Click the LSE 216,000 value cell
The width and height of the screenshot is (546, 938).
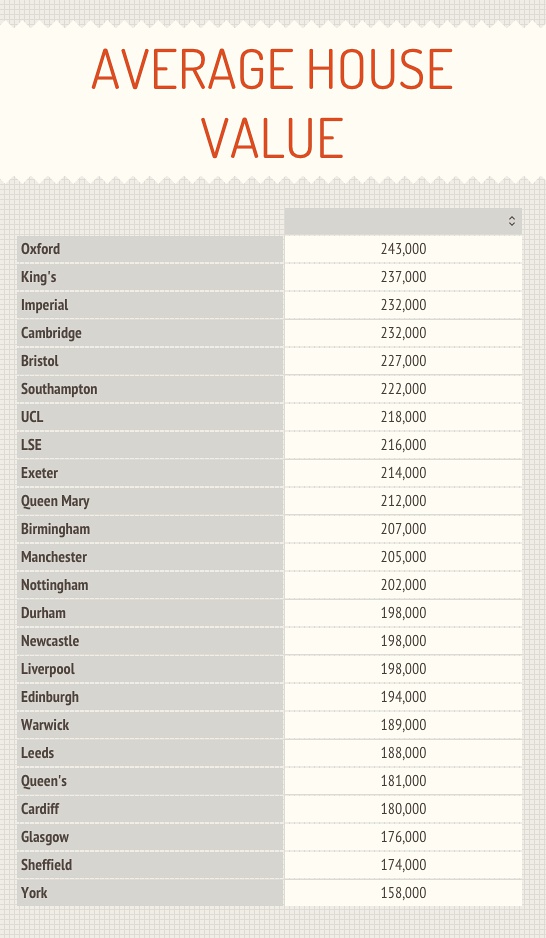pos(403,445)
